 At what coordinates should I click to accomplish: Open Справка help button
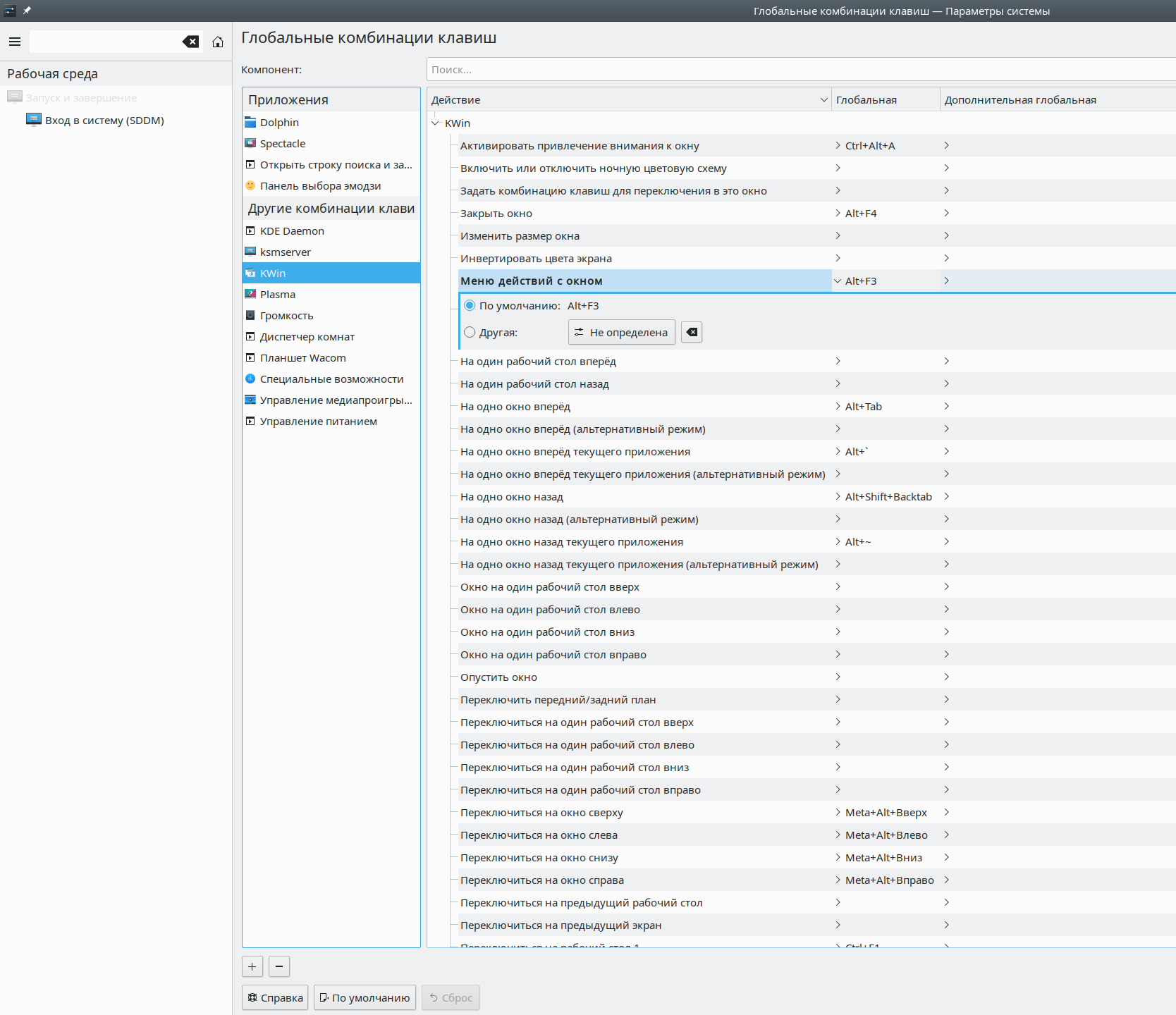tap(275, 997)
